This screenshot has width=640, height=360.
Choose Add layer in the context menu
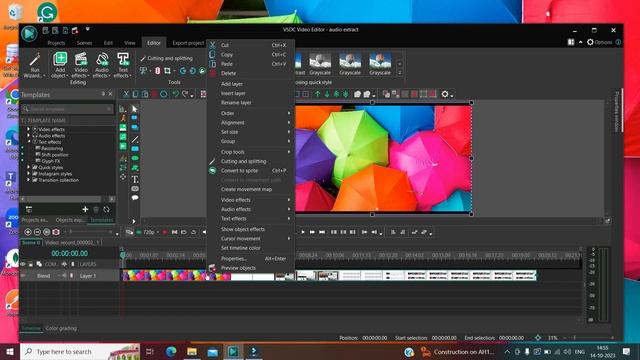coord(251,84)
